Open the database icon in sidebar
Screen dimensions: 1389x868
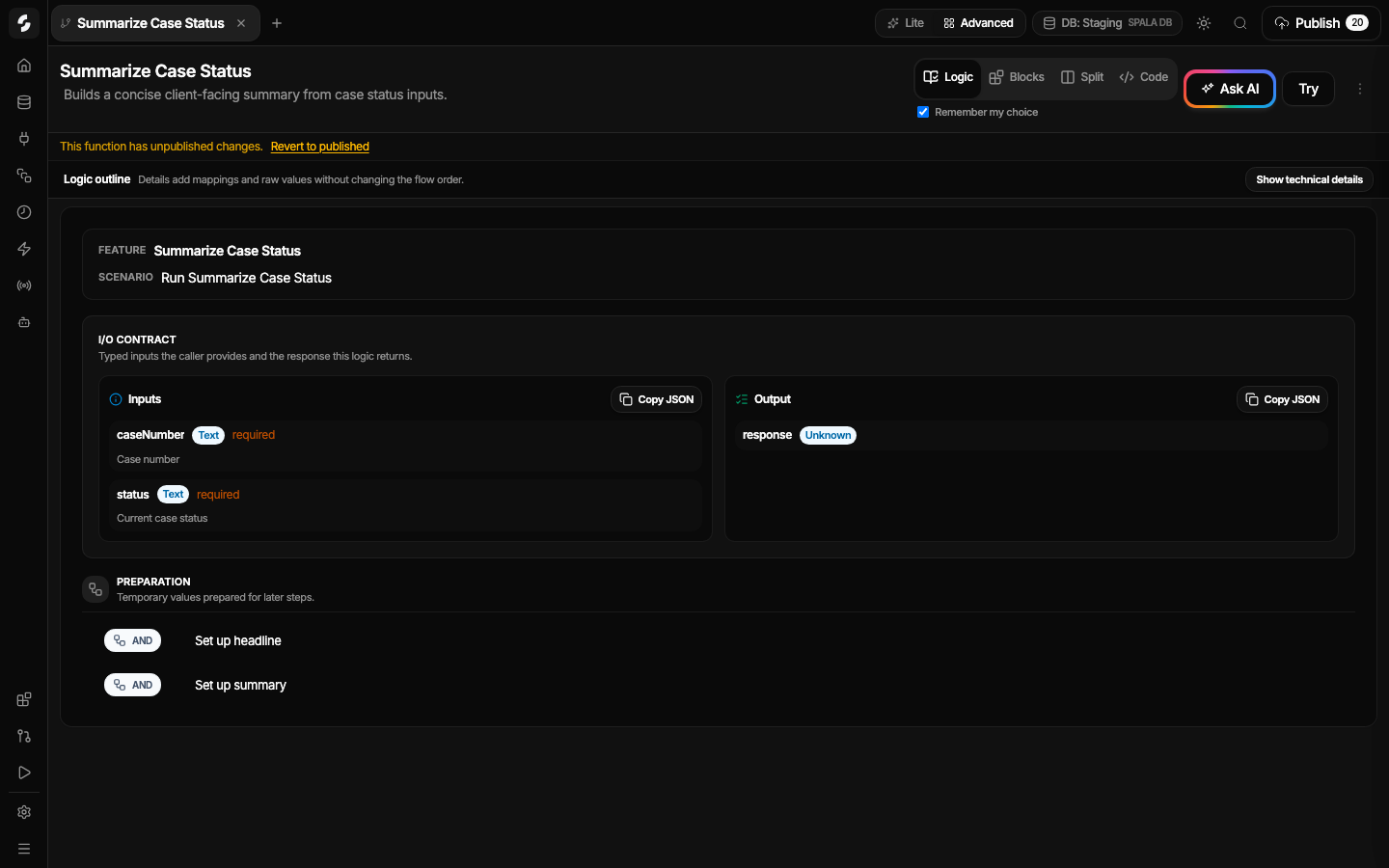pyautogui.click(x=24, y=102)
